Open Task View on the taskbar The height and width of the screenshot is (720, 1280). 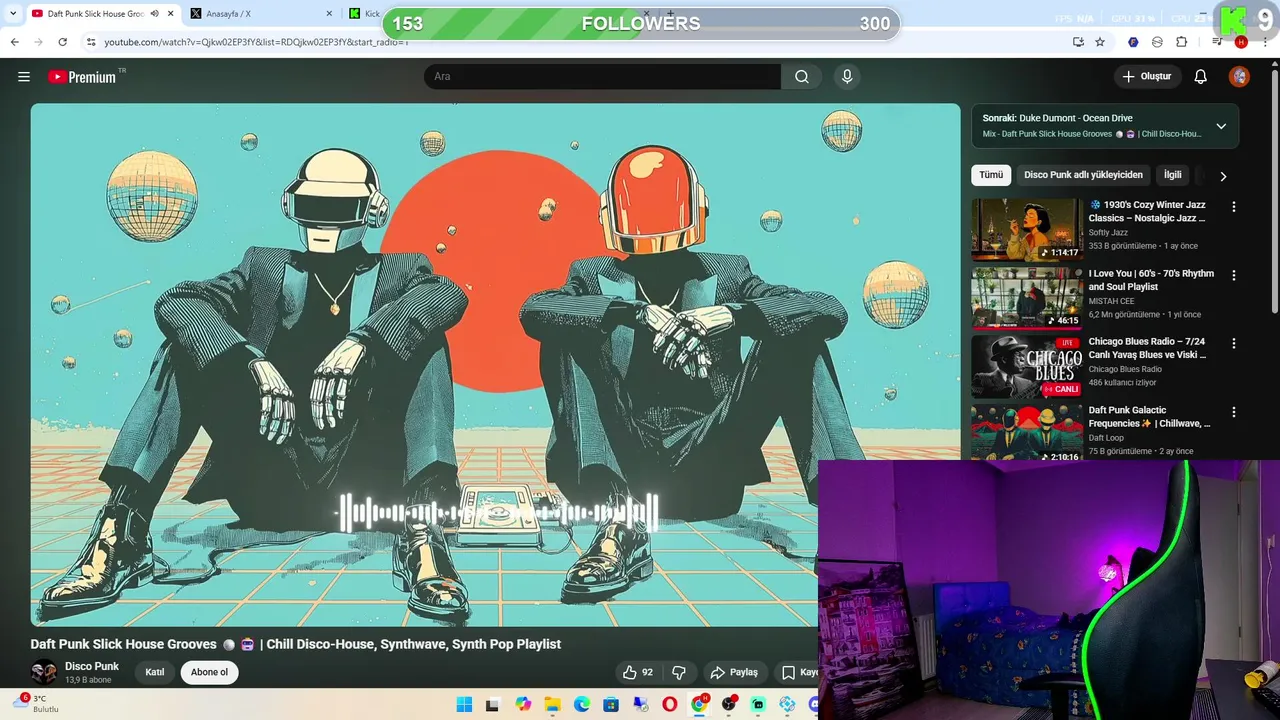click(x=492, y=705)
